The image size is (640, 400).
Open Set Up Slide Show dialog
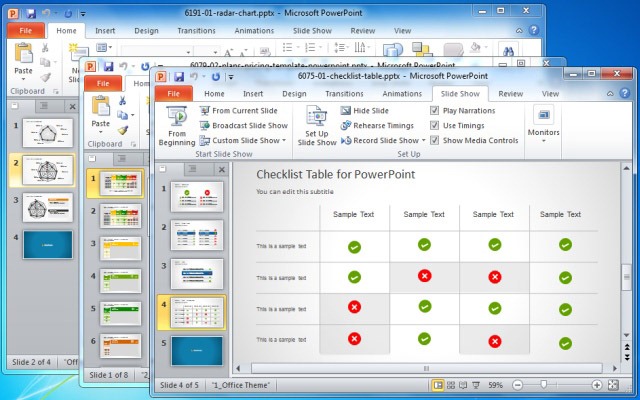point(317,126)
